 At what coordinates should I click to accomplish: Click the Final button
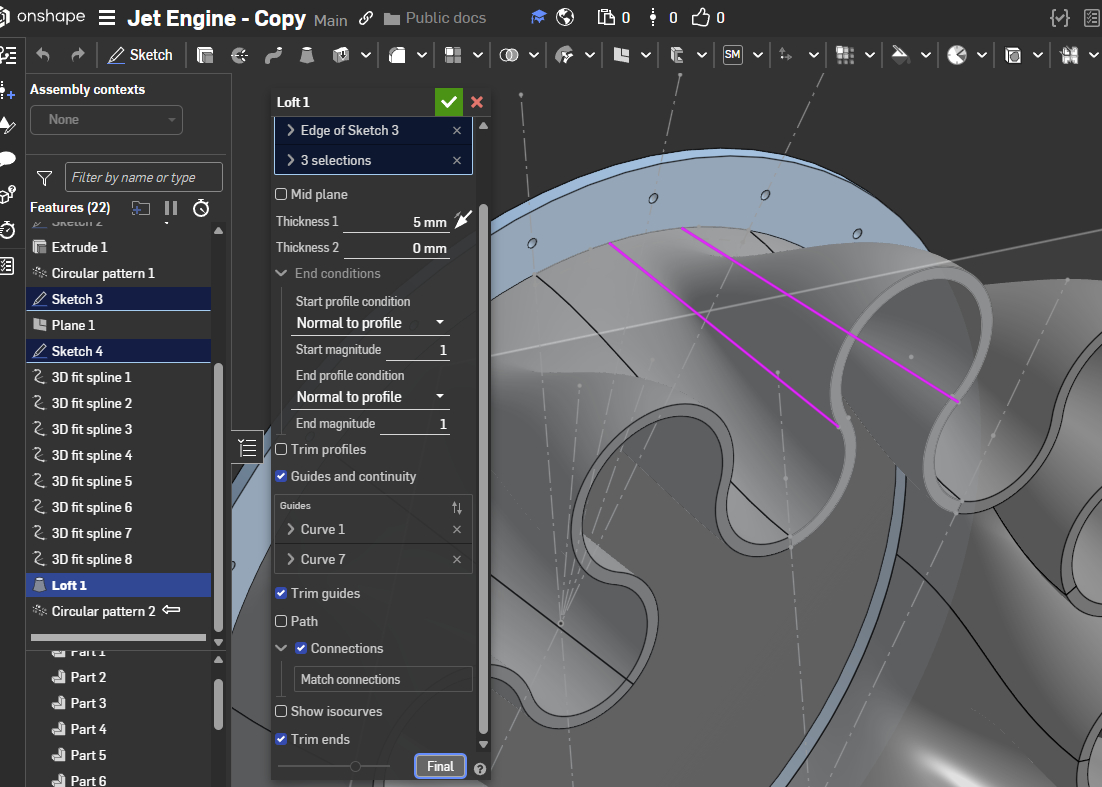[x=440, y=767]
